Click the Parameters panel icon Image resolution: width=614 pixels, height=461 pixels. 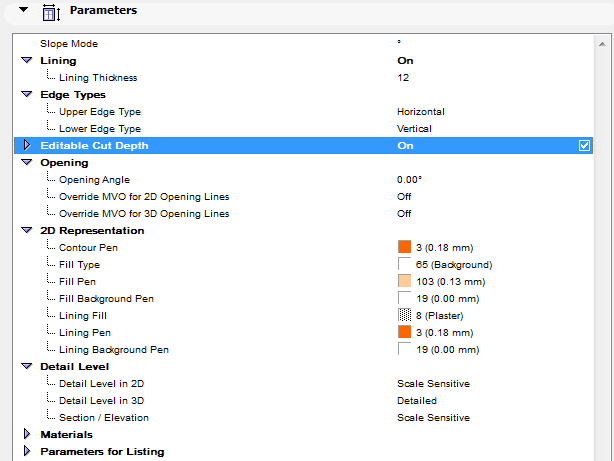pos(52,11)
